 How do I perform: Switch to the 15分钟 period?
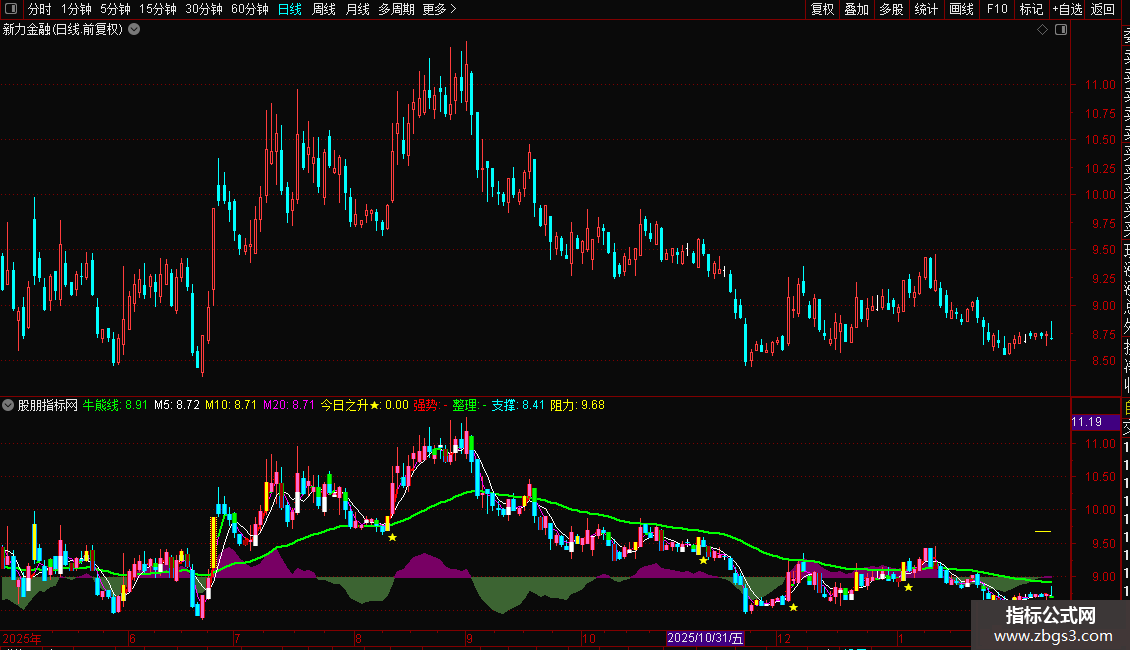coord(158,9)
